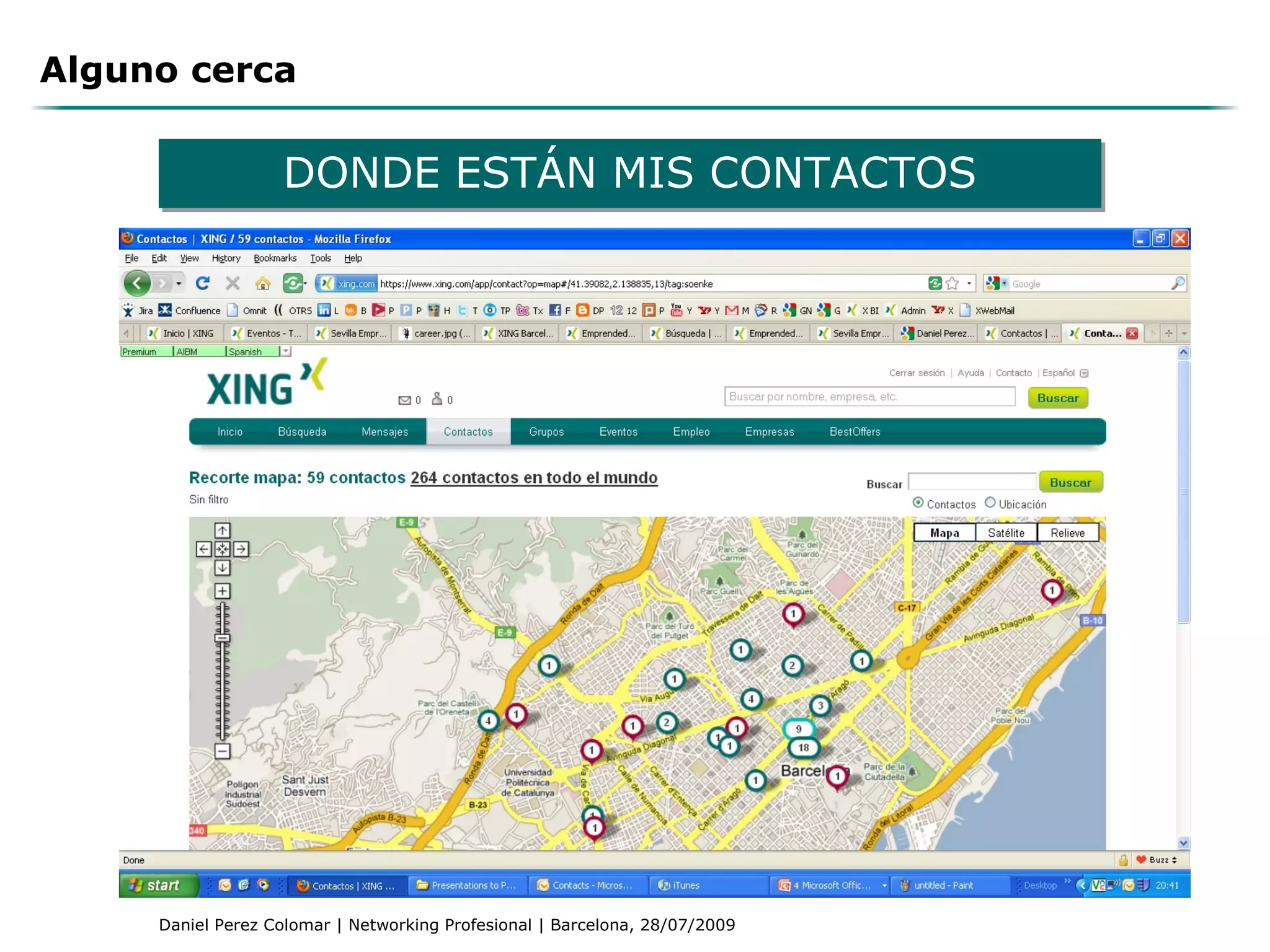Viewport: 1270px width, 952px height.
Task: Click the XING logo
Action: [x=267, y=383]
